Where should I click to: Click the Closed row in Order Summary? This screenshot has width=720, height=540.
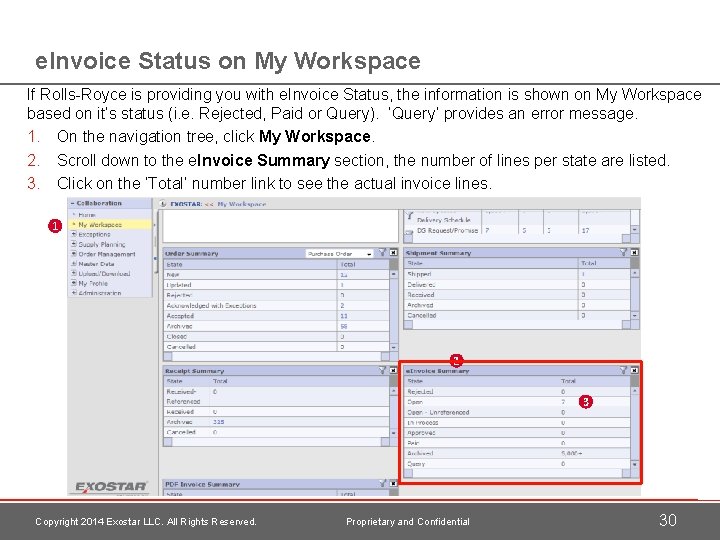coord(276,337)
